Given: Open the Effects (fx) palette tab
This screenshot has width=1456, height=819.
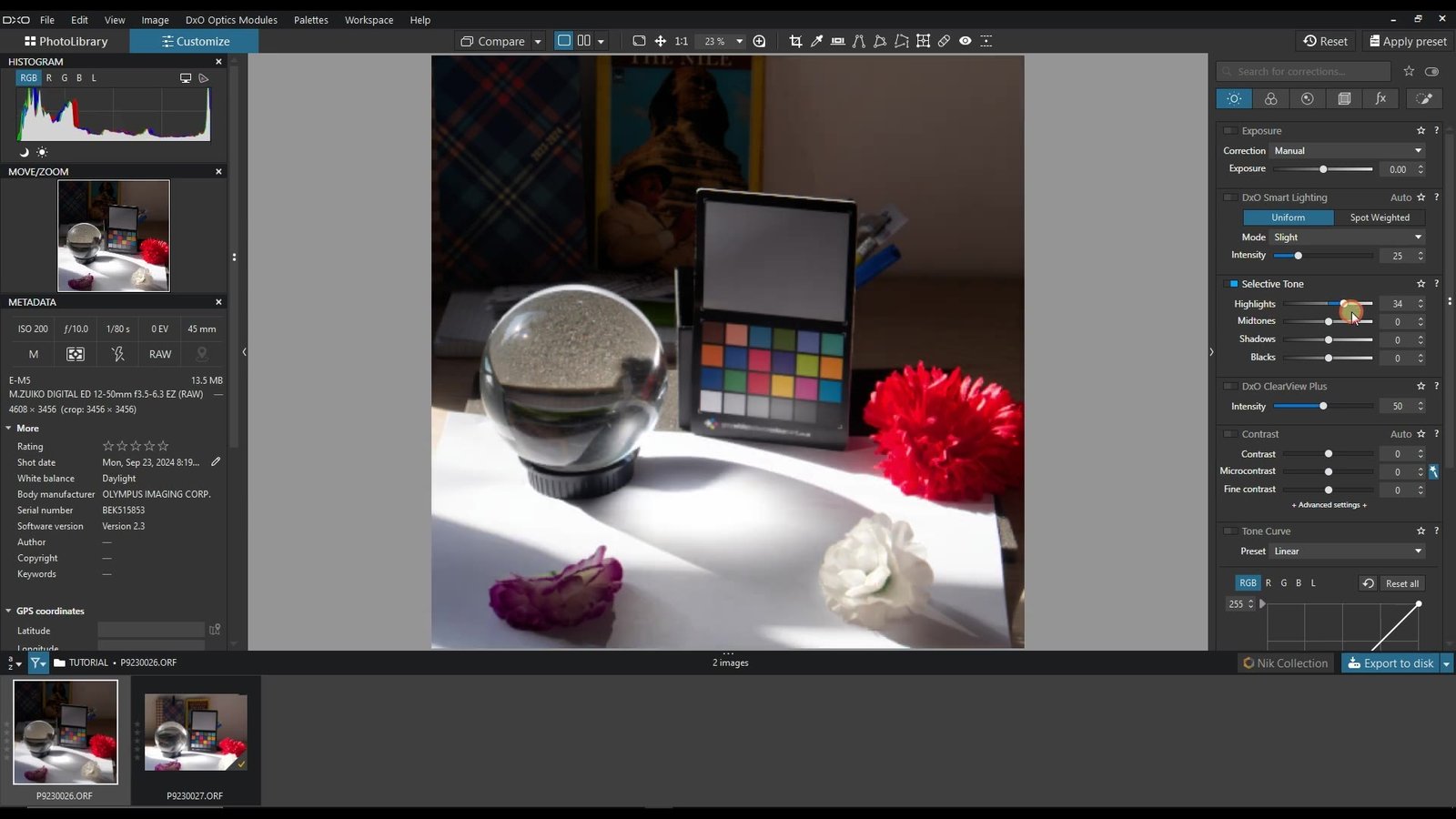Looking at the screenshot, I should [x=1380, y=98].
